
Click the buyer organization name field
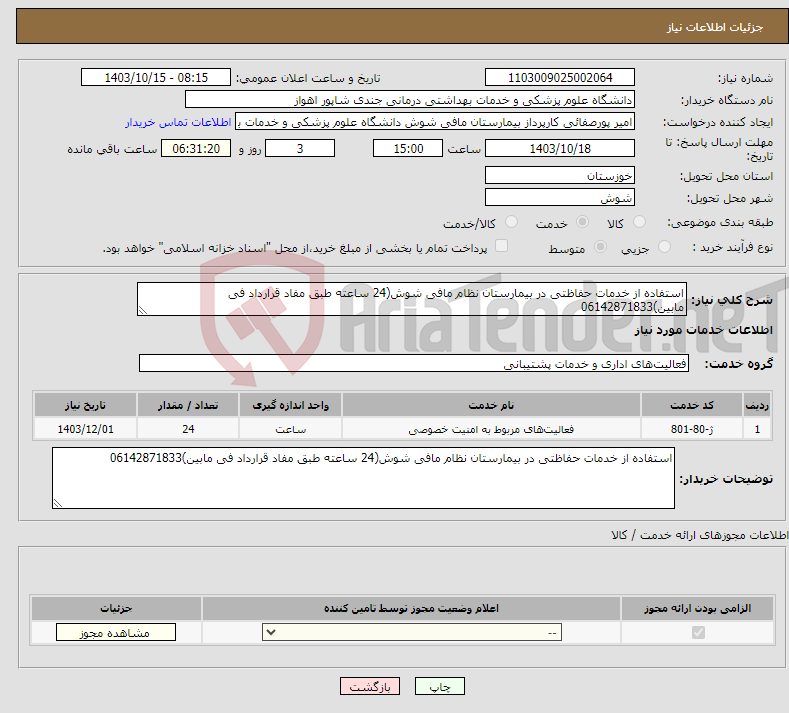coord(410,100)
